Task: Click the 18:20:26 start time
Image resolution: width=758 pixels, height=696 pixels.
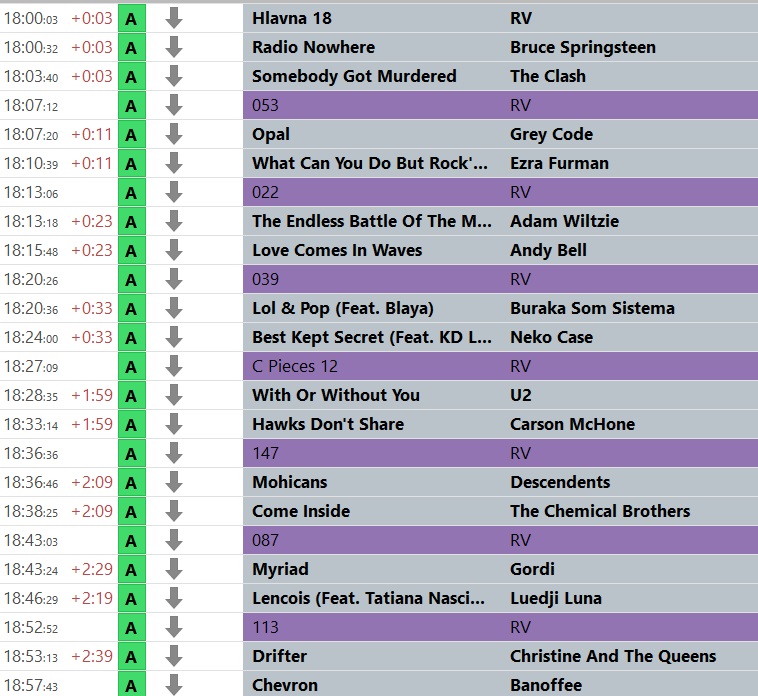Action: click(x=31, y=280)
